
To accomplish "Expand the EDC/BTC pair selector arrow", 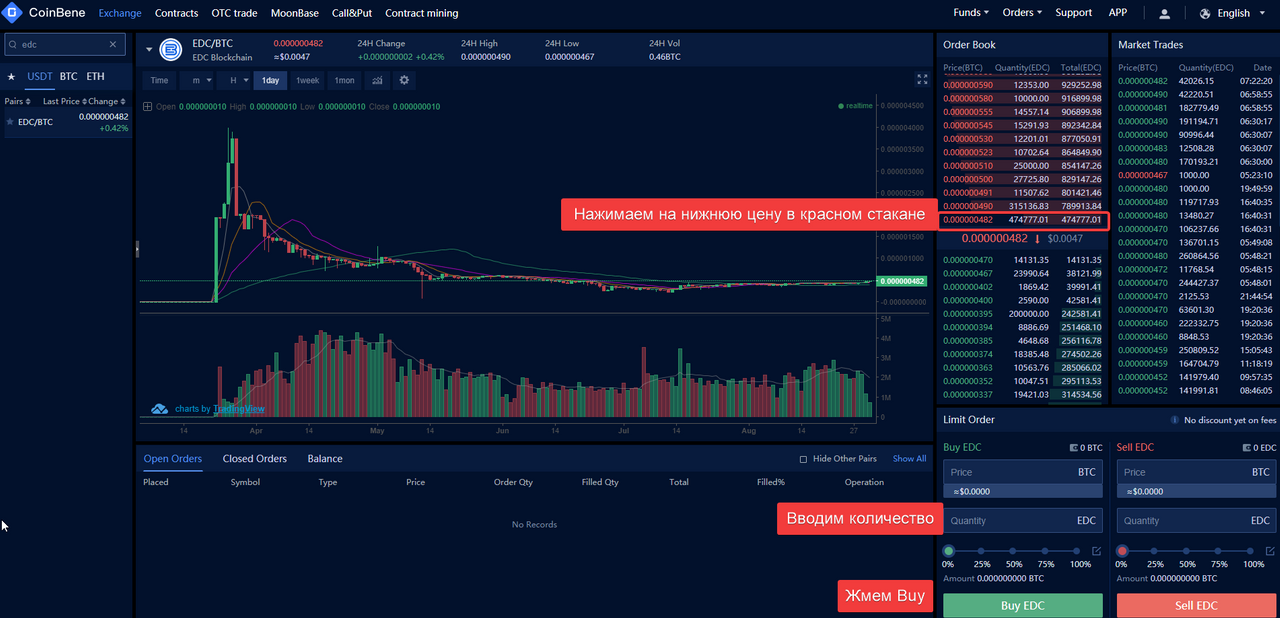I will (150, 49).
